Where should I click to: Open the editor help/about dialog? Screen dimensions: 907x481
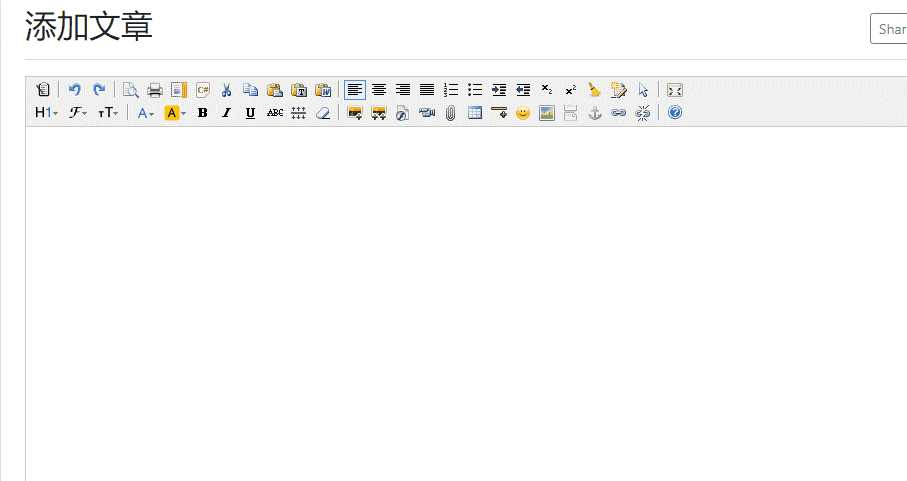(674, 113)
